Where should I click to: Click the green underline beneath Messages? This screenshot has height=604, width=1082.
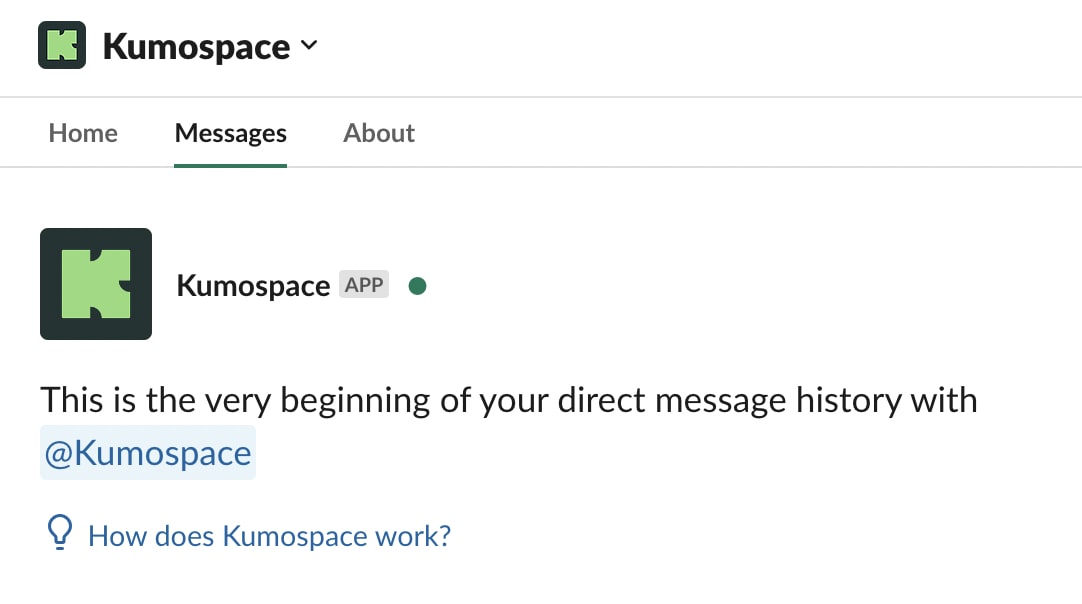click(230, 166)
